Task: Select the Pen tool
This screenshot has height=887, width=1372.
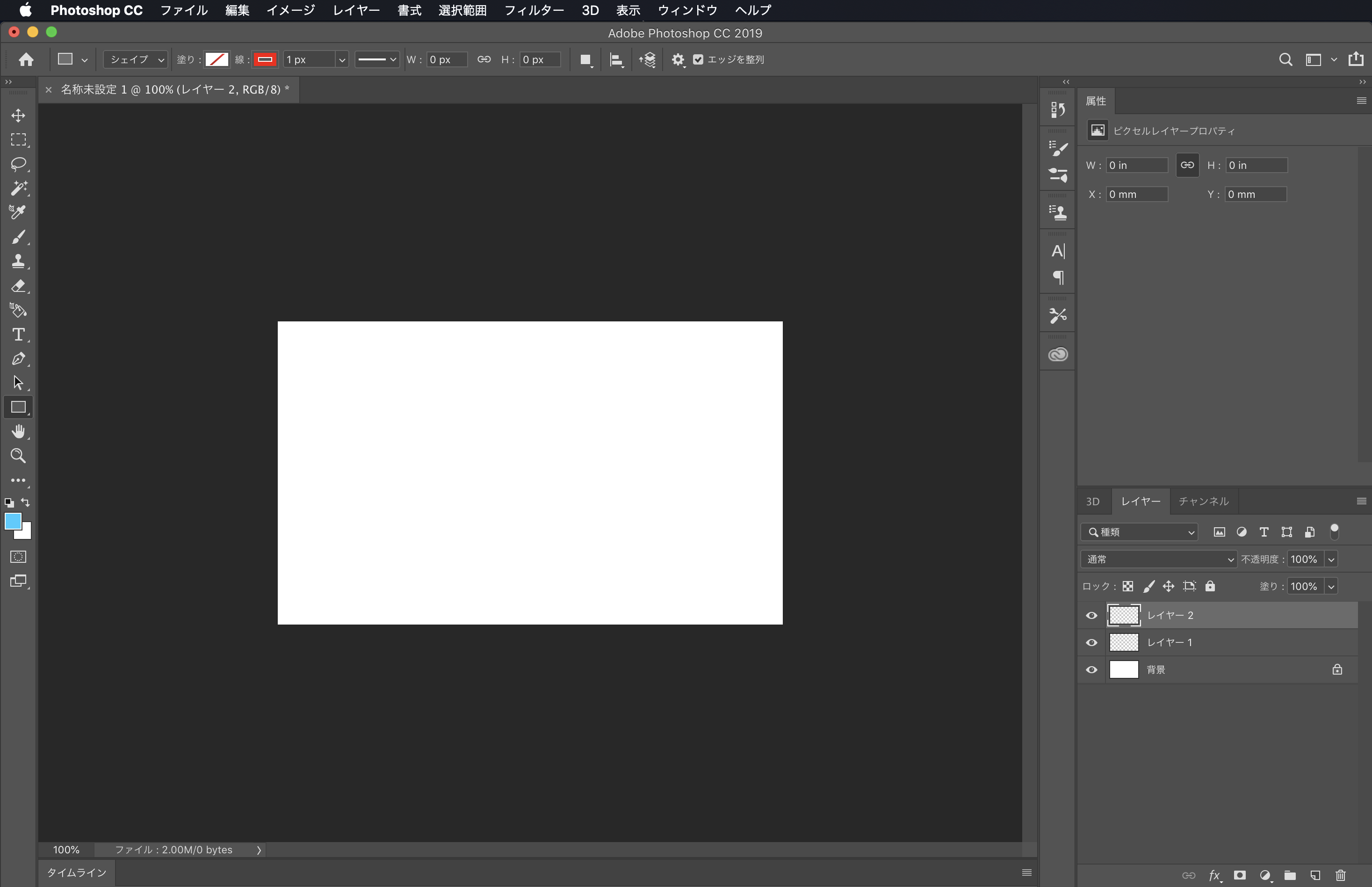Action: point(18,359)
